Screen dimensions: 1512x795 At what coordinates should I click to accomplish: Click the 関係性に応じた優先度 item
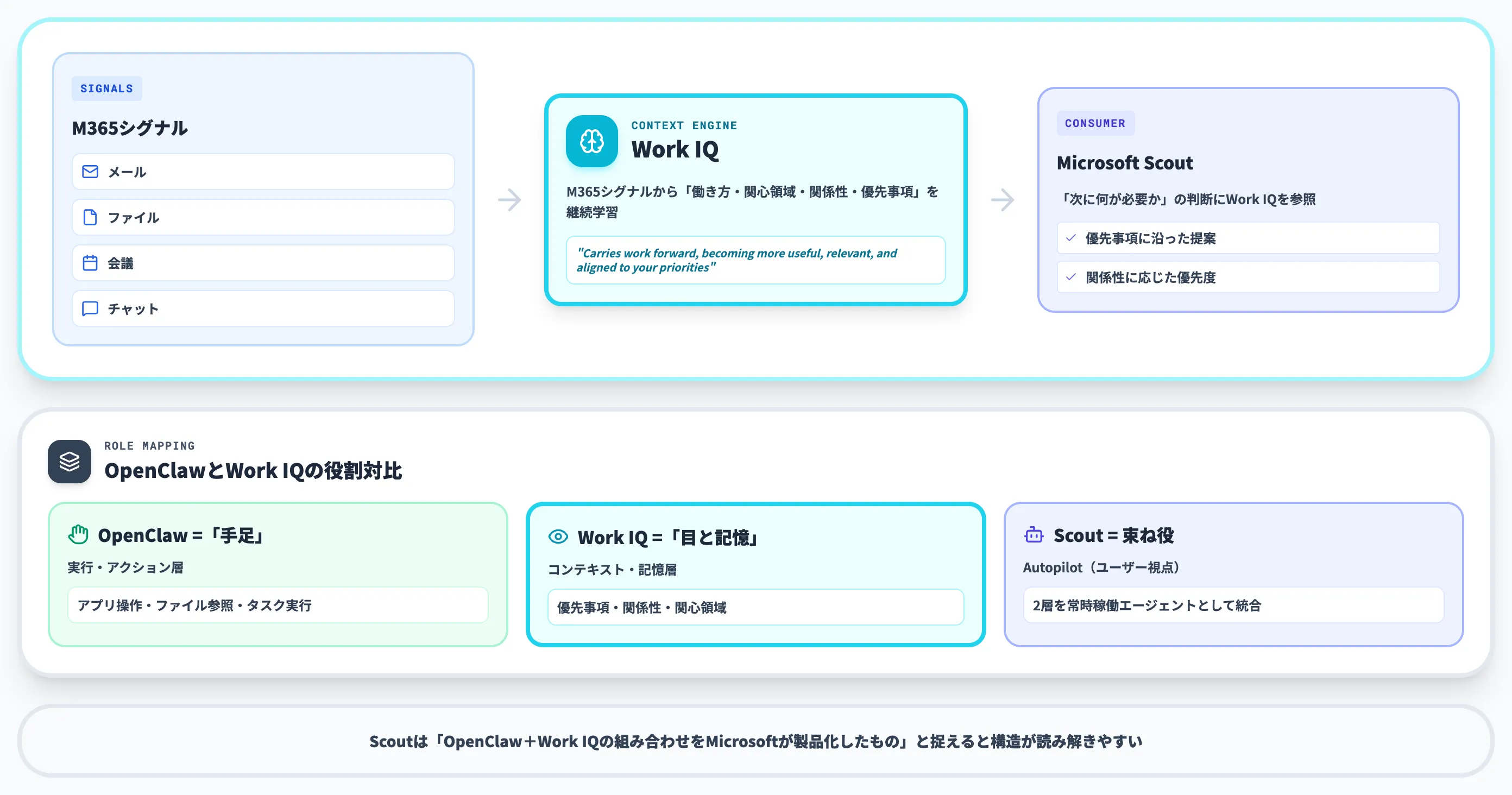pyautogui.click(x=1248, y=277)
